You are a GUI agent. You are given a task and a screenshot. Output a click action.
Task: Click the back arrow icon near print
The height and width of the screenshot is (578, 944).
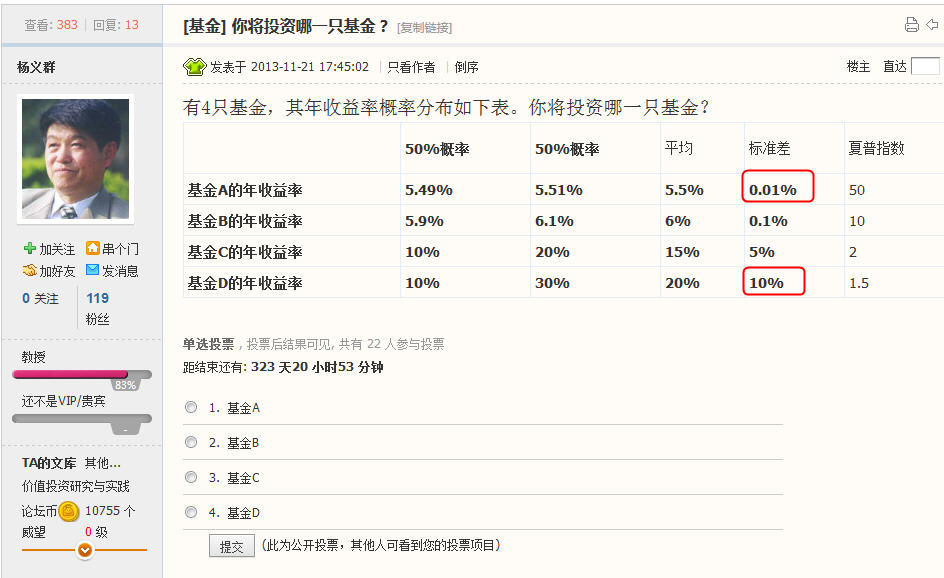pyautogui.click(x=933, y=25)
